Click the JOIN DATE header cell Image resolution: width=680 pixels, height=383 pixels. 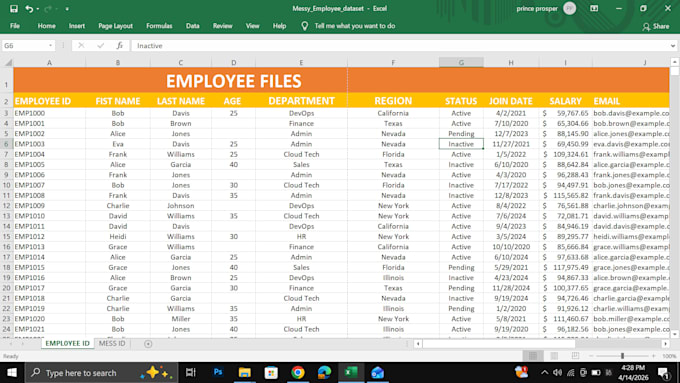tap(511, 101)
